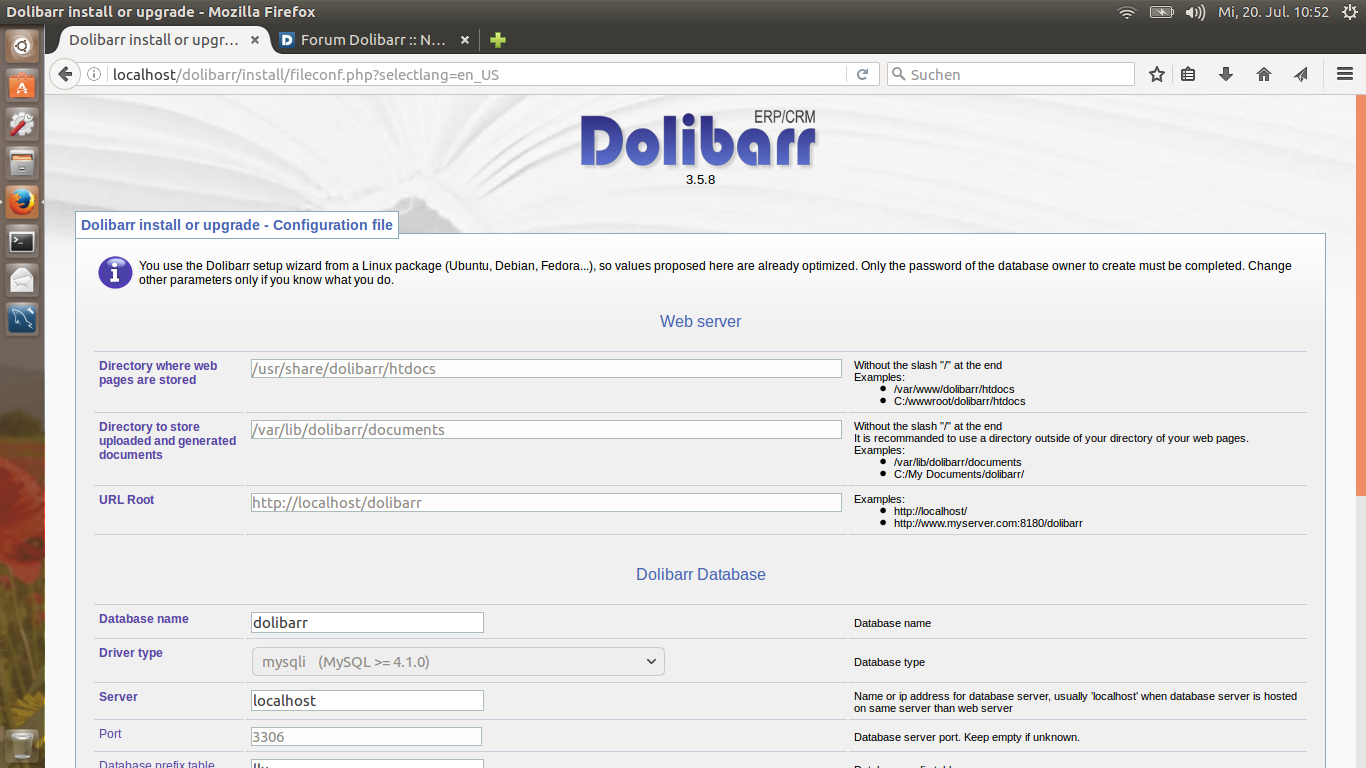Click the Web server section heading
This screenshot has height=768, width=1366.
click(701, 322)
